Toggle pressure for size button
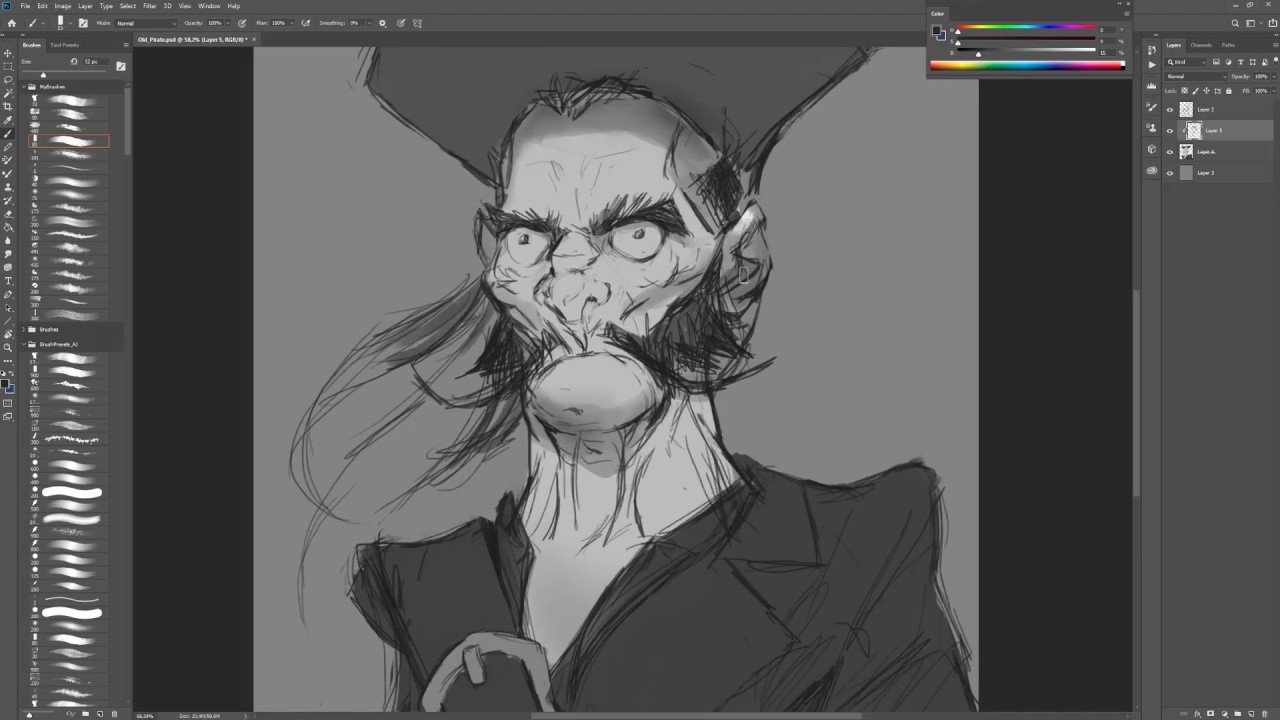This screenshot has width=1280, height=720. pyautogui.click(x=400, y=23)
